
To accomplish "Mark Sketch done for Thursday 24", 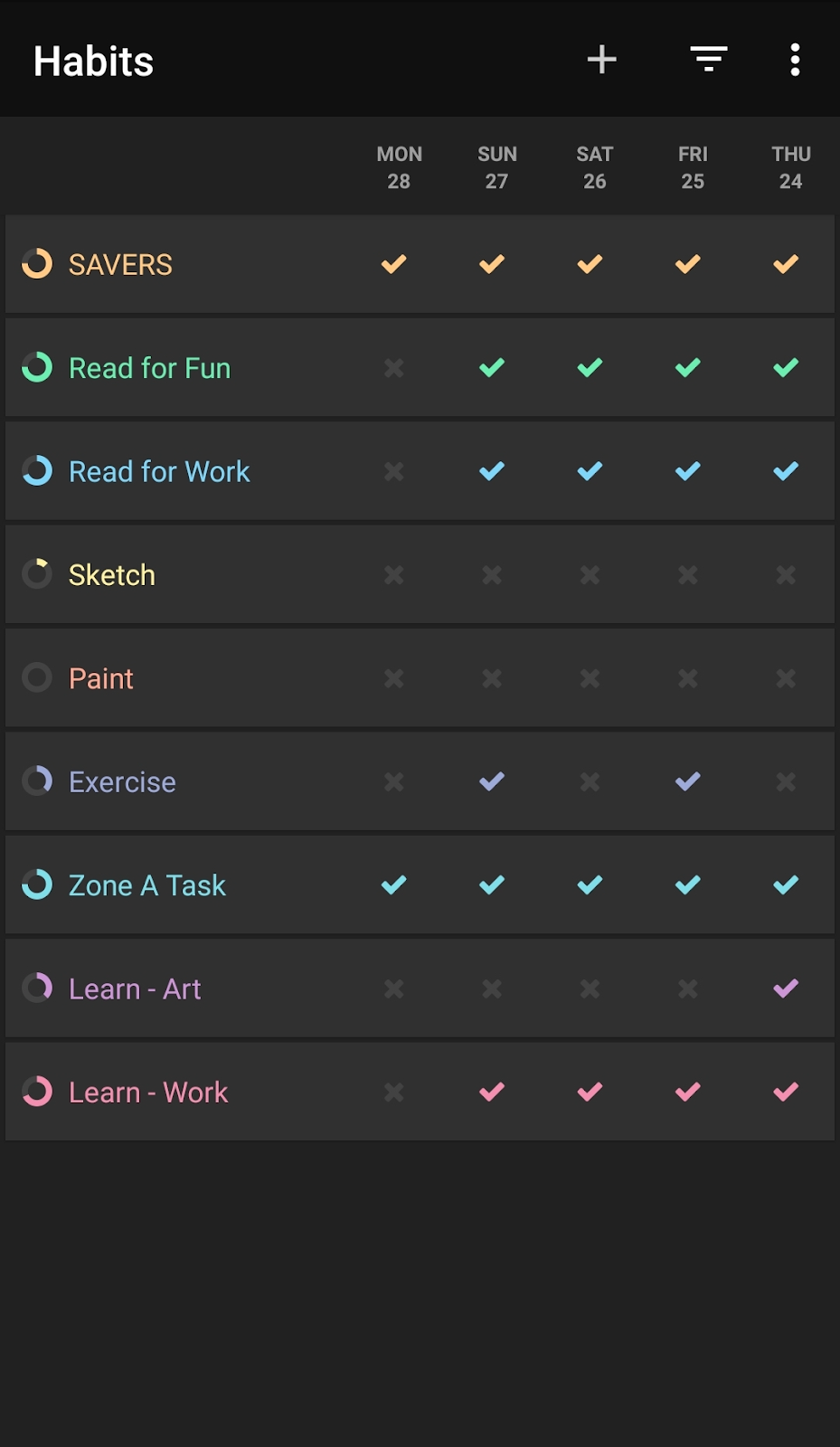I will click(x=786, y=575).
